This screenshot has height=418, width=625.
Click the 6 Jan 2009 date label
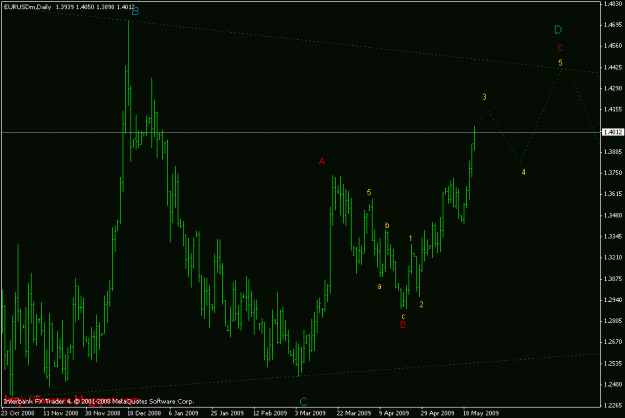pos(183,413)
